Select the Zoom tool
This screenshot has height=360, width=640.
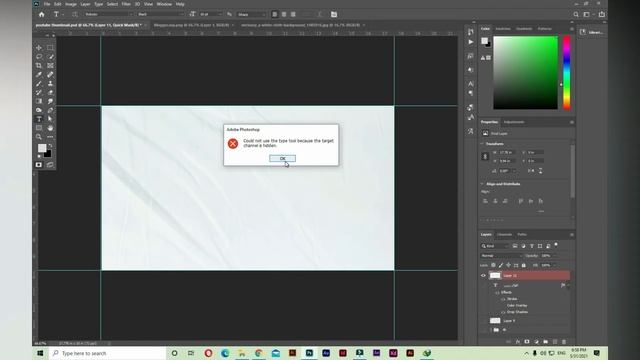[39, 137]
